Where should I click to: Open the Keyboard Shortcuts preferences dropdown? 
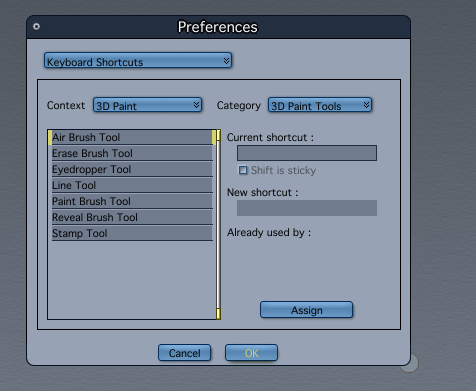(138, 60)
